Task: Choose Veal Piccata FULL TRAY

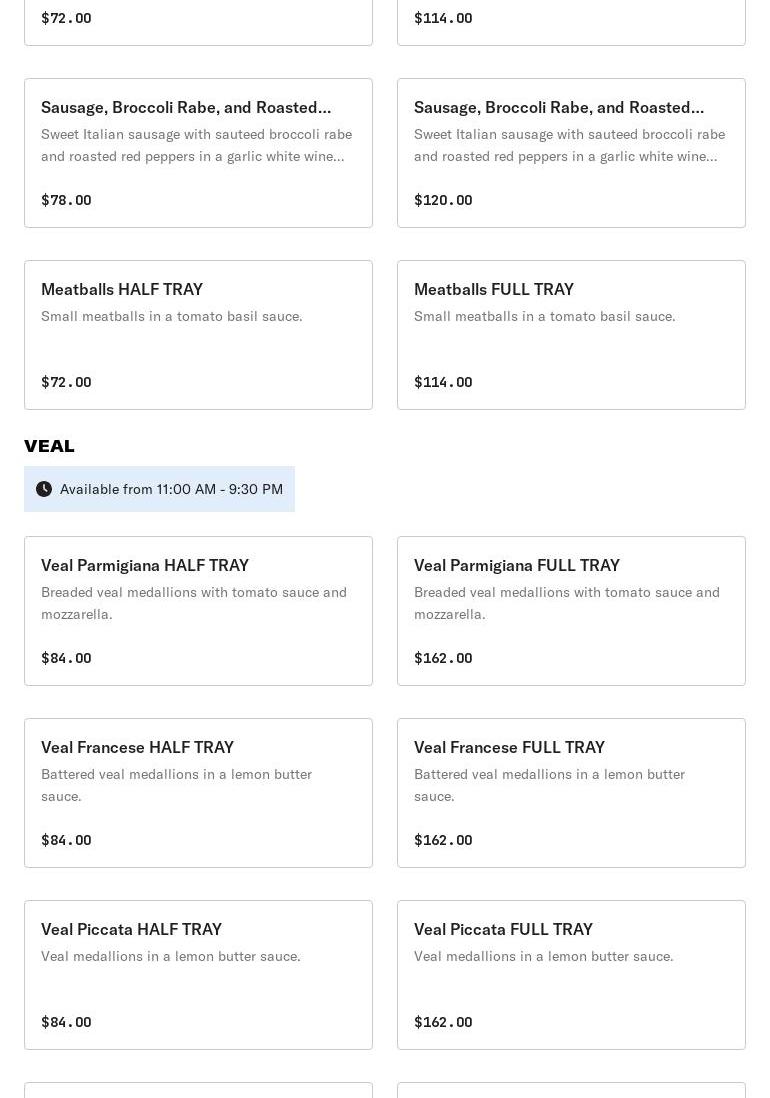Action: coord(571,974)
